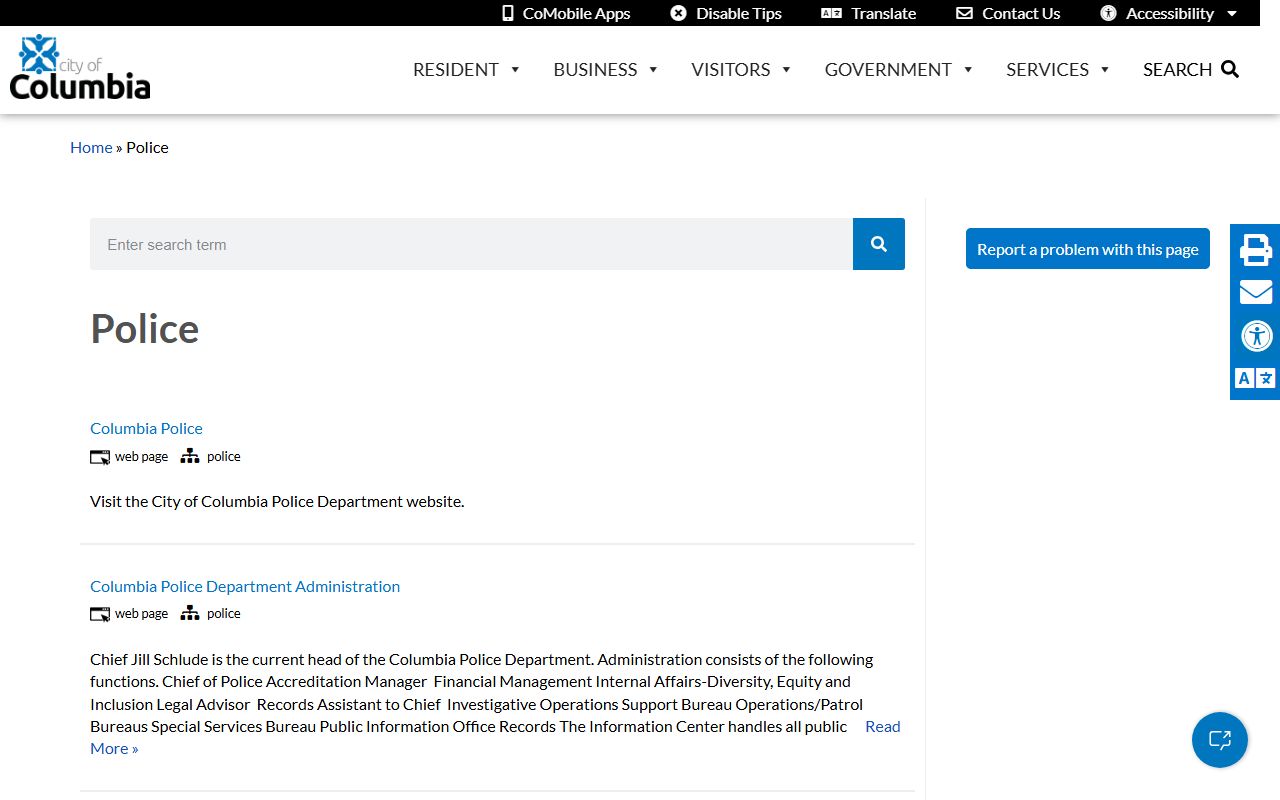The height and width of the screenshot is (800, 1280).
Task: Click the printer icon in side toolbar
Action: [1255, 249]
